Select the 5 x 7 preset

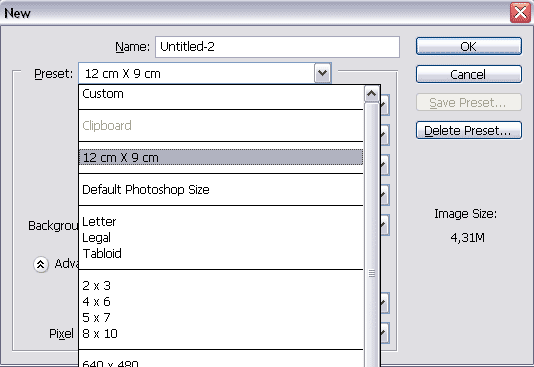coord(221,318)
